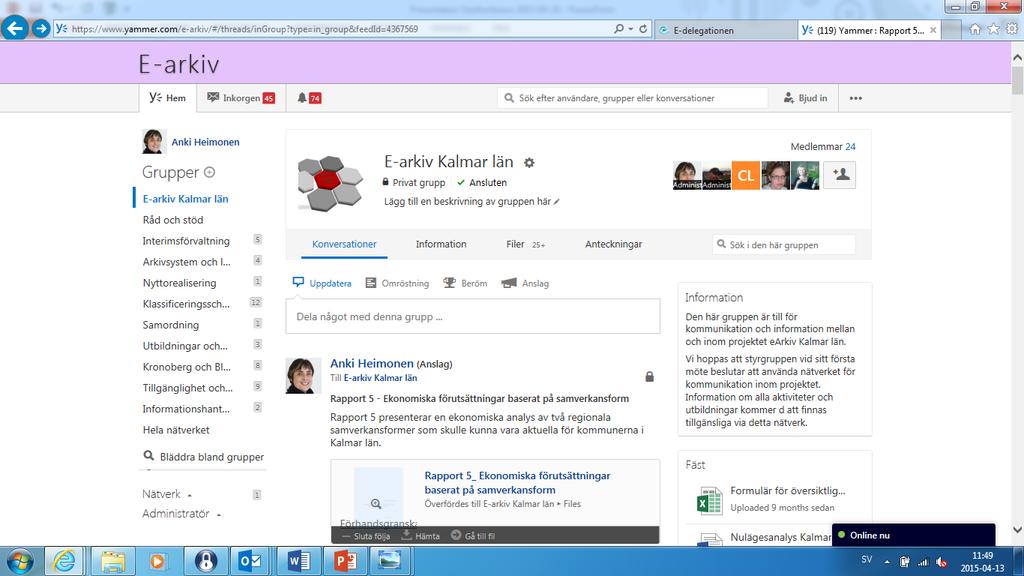Open File Explorer from the taskbar
1024x576 pixels.
click(x=112, y=561)
